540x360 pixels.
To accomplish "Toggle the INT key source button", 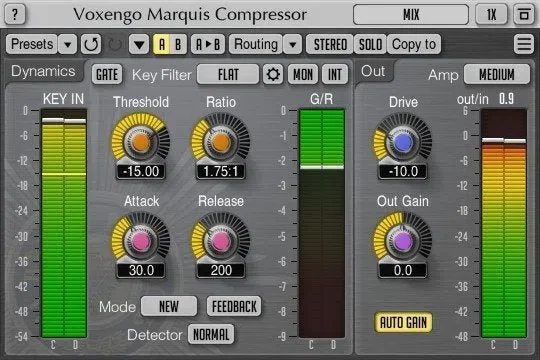I will click(x=335, y=74).
